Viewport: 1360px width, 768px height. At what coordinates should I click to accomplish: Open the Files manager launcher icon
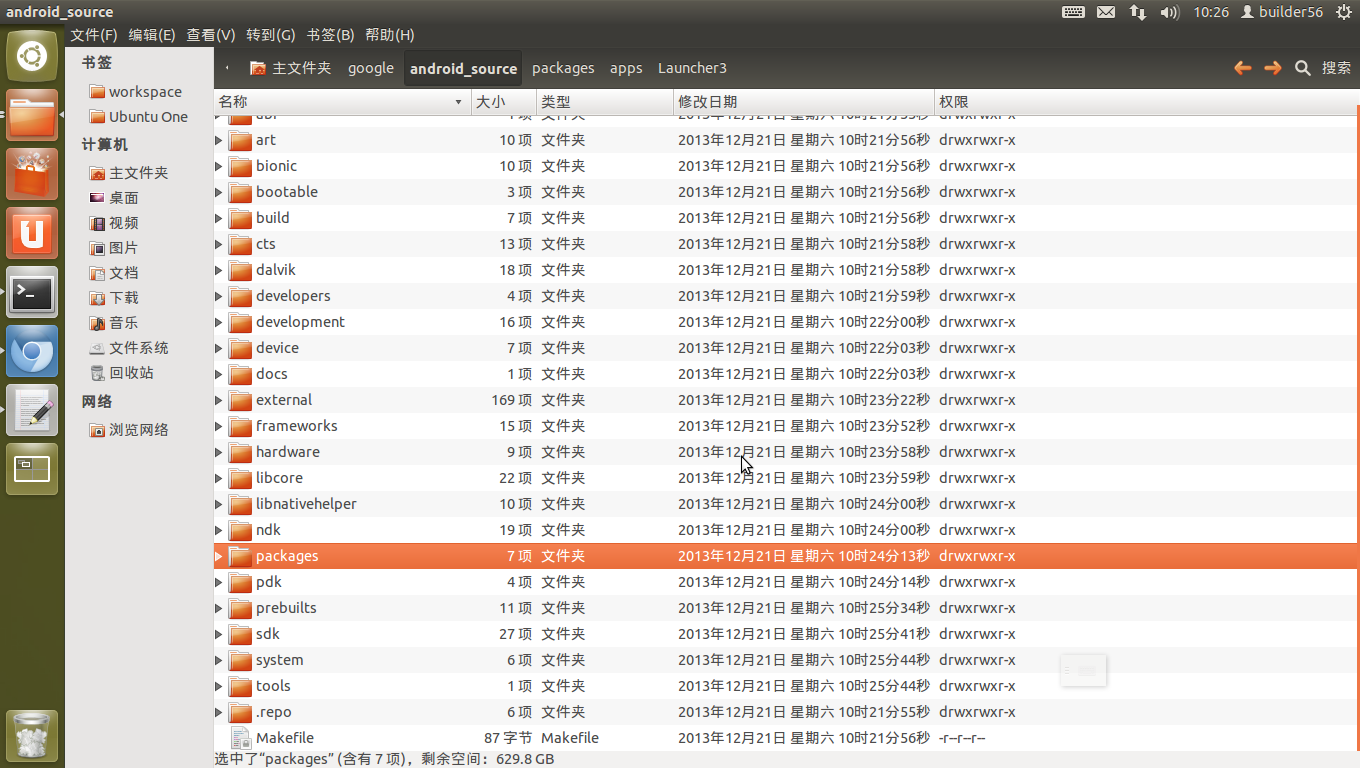tap(32, 115)
